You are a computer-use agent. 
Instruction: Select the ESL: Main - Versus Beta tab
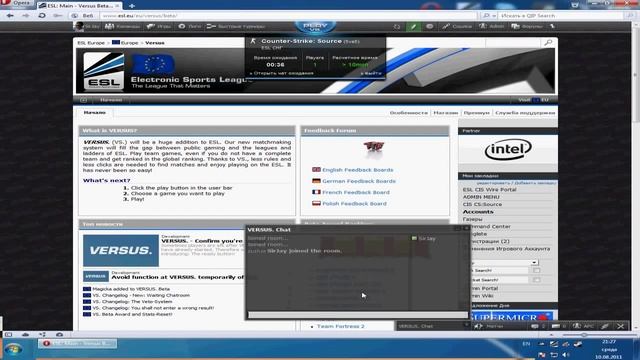coord(80,6)
